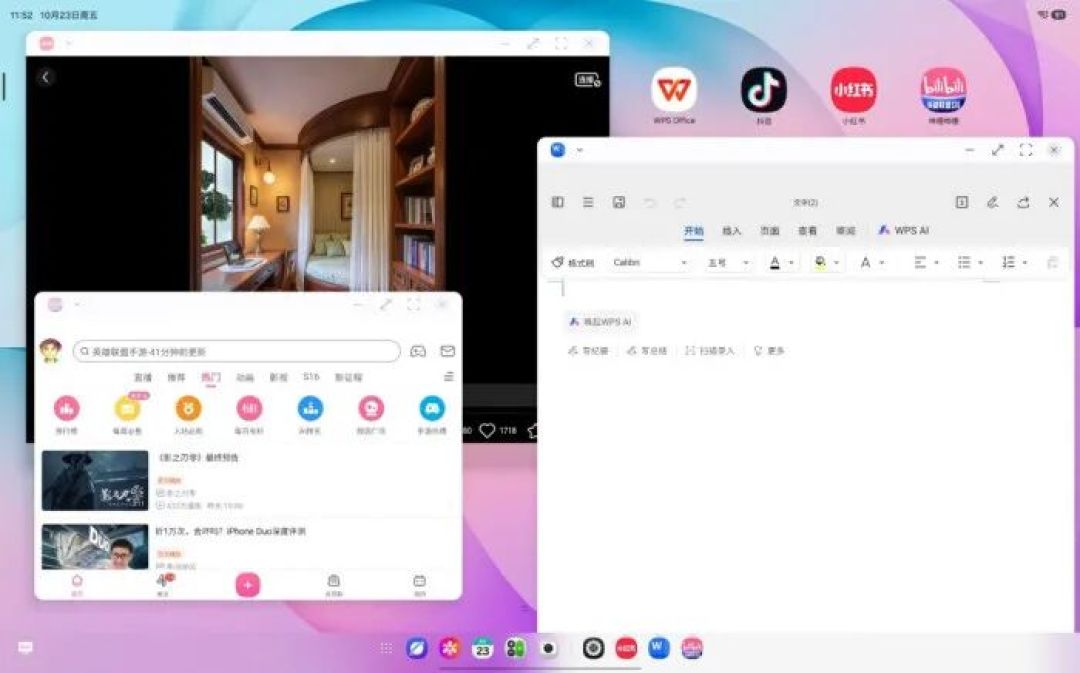Select the bilibili Hot (热门) tab
The image size is (1080, 673).
(211, 377)
